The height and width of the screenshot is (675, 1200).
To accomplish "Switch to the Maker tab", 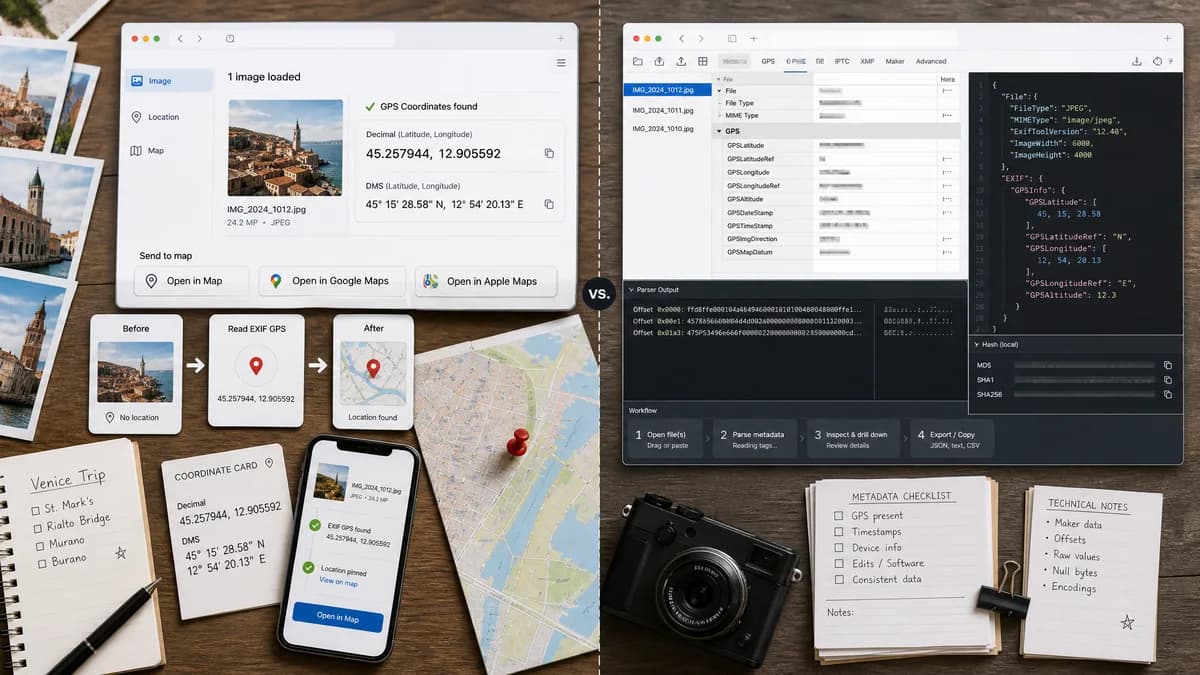I will pyautogui.click(x=895, y=61).
